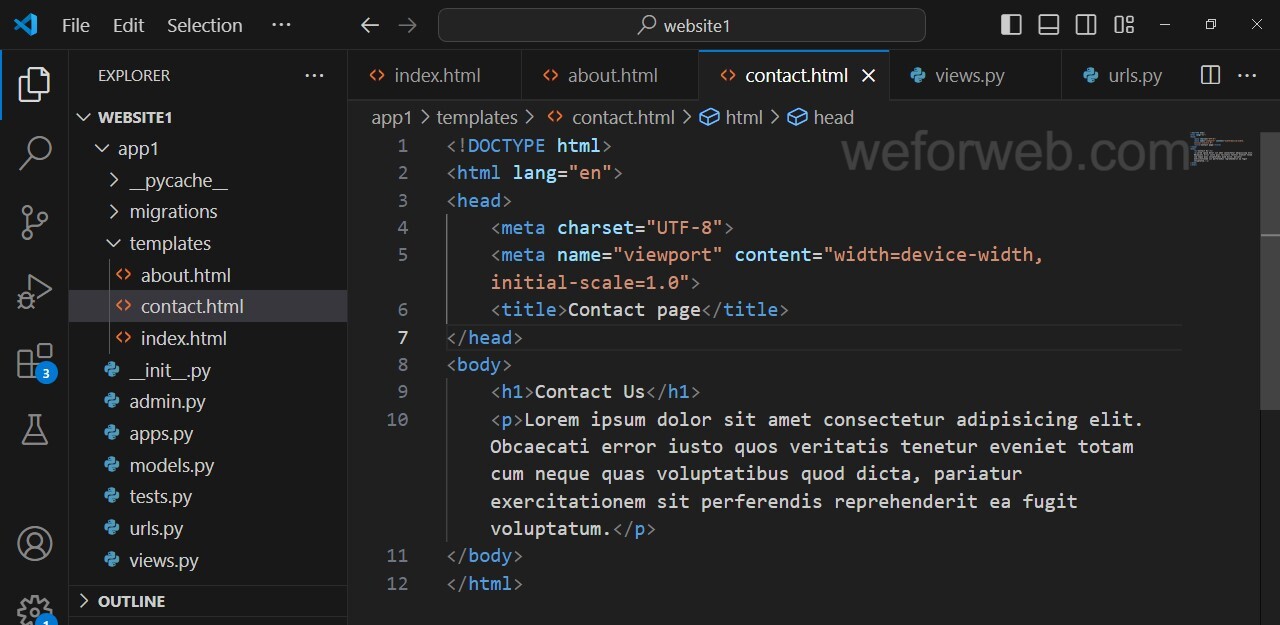The width and height of the screenshot is (1280, 625).
Task: Open the Source Control view
Action: pos(35,222)
